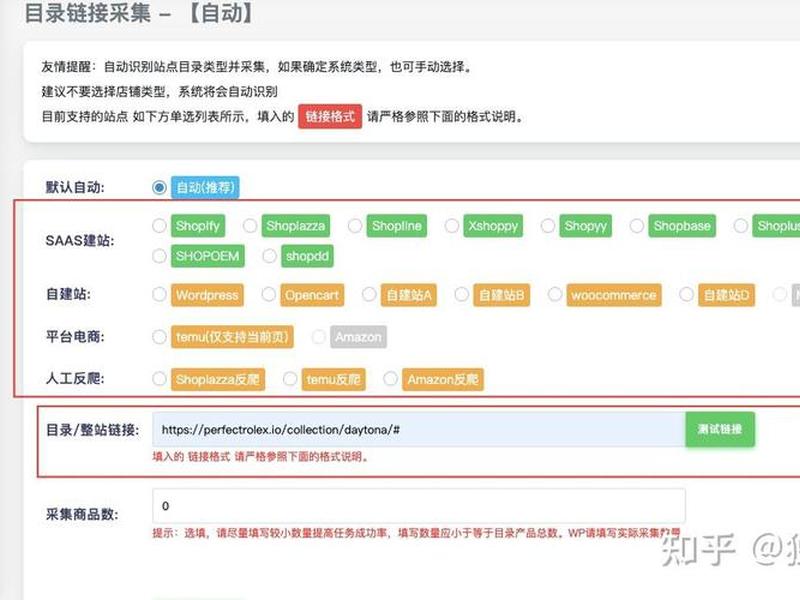This screenshot has width=800, height=600.
Task: Click the green Shopify label tag
Action: (197, 226)
